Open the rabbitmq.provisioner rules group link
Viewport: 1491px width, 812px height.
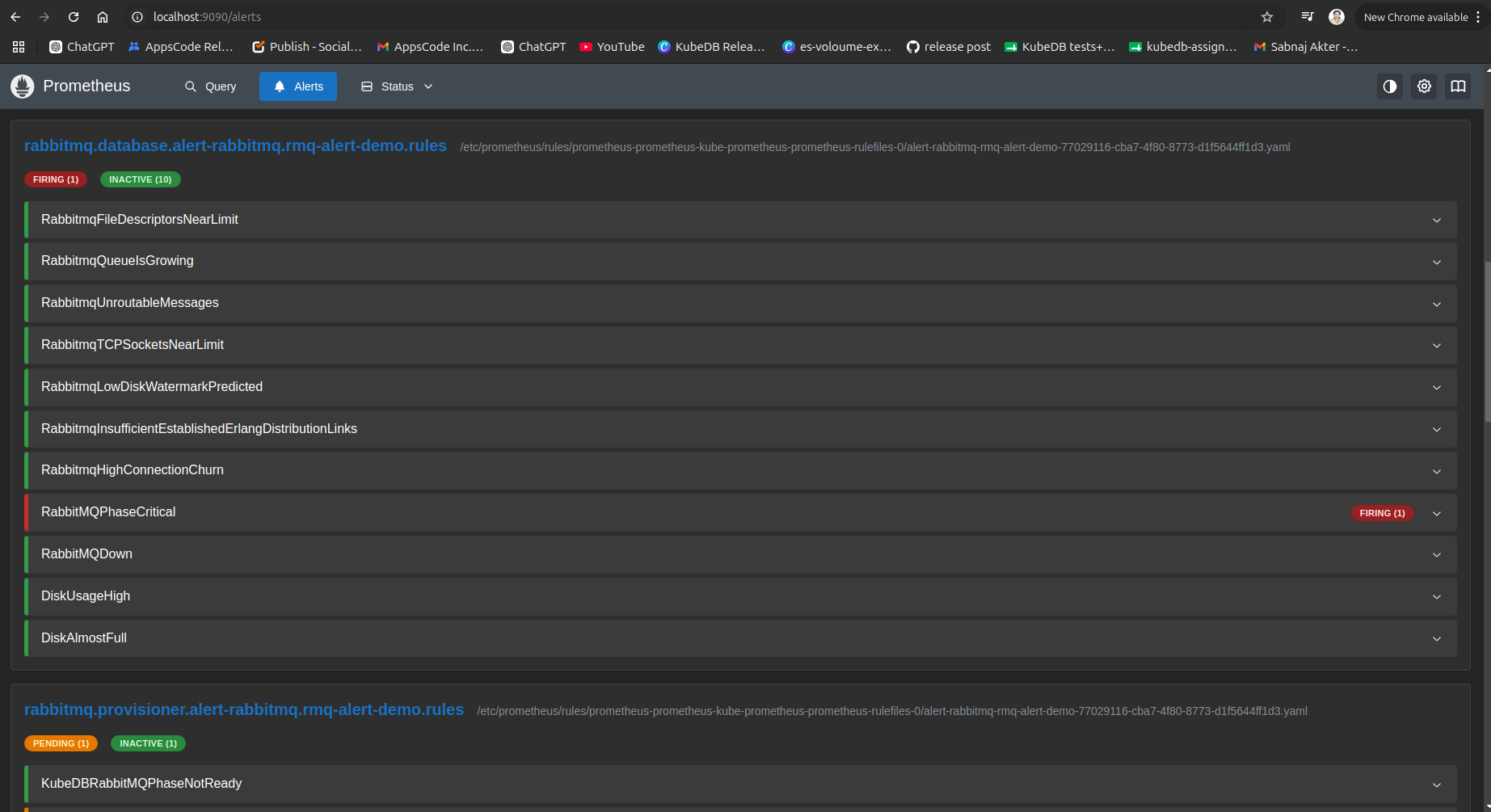(244, 709)
